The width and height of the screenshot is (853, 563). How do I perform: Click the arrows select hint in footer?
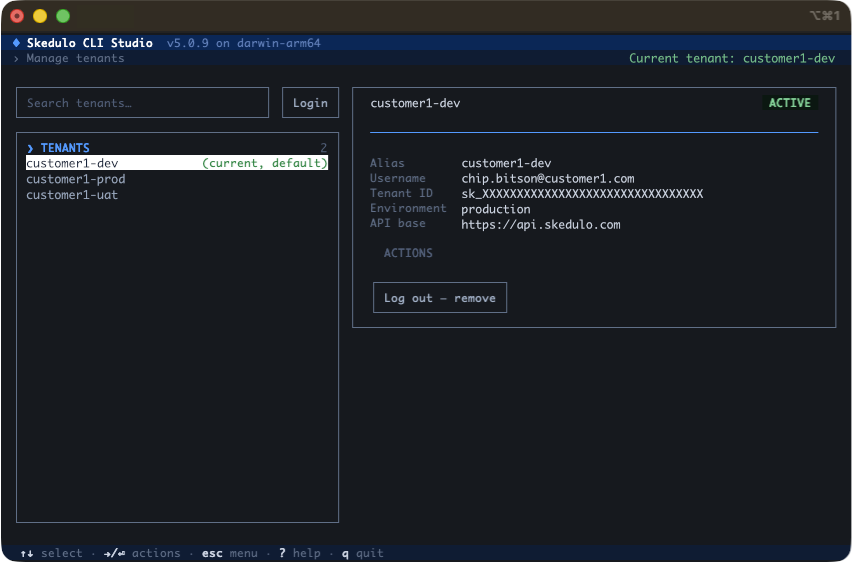[52, 553]
